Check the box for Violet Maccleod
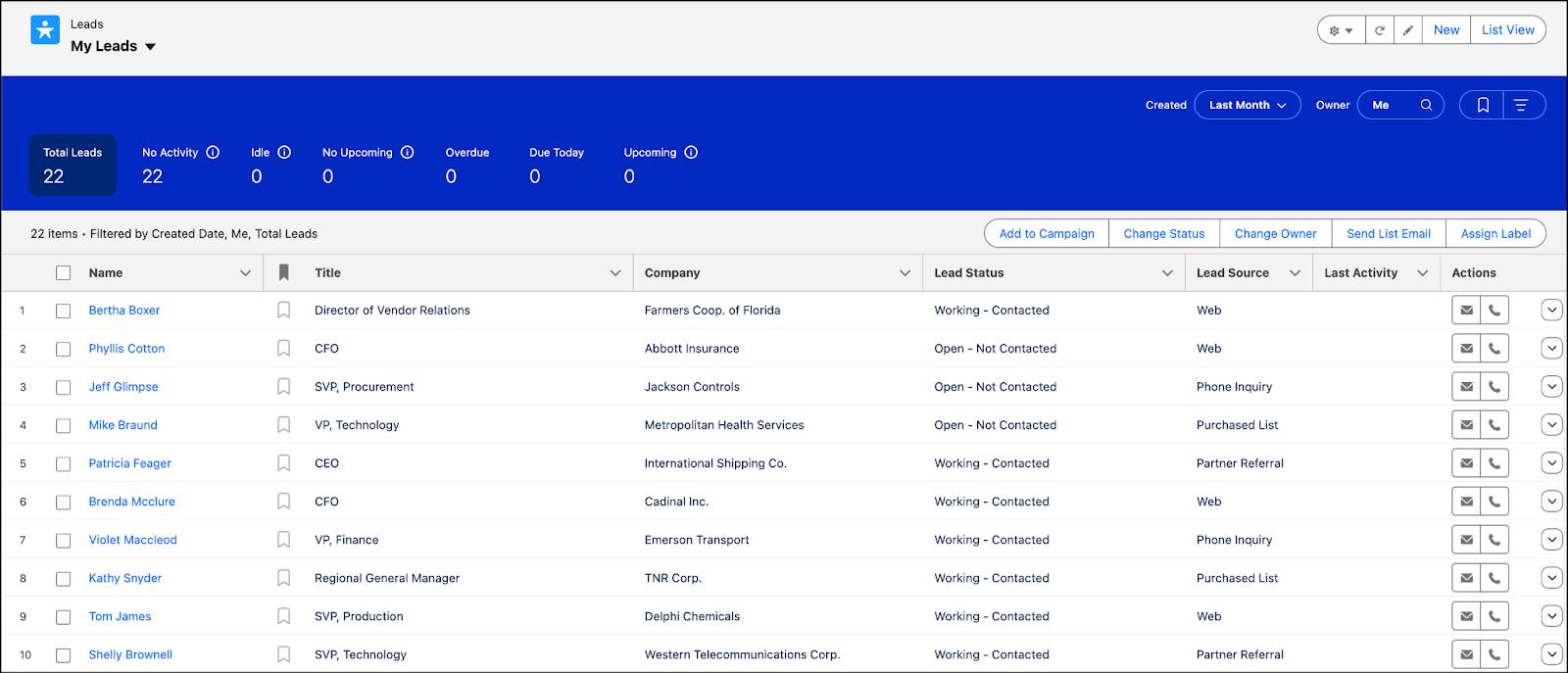 [x=64, y=540]
